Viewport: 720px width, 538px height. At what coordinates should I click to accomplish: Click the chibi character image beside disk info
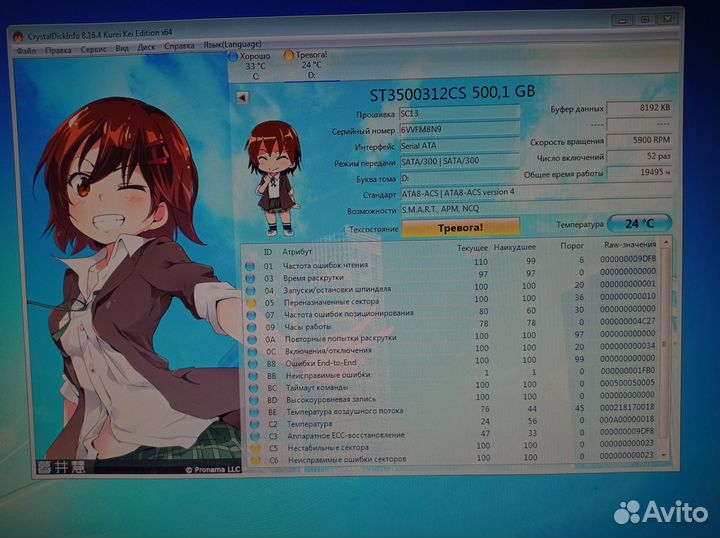coord(273,179)
